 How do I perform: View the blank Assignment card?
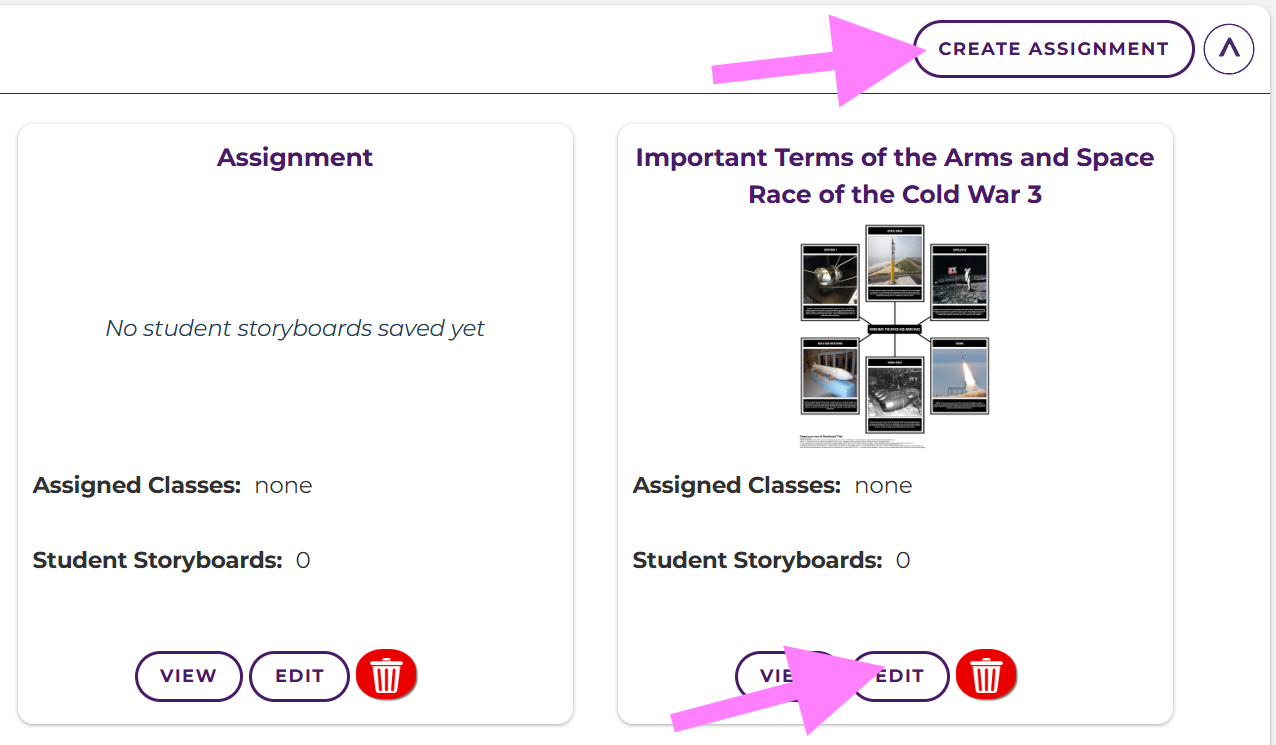click(188, 676)
